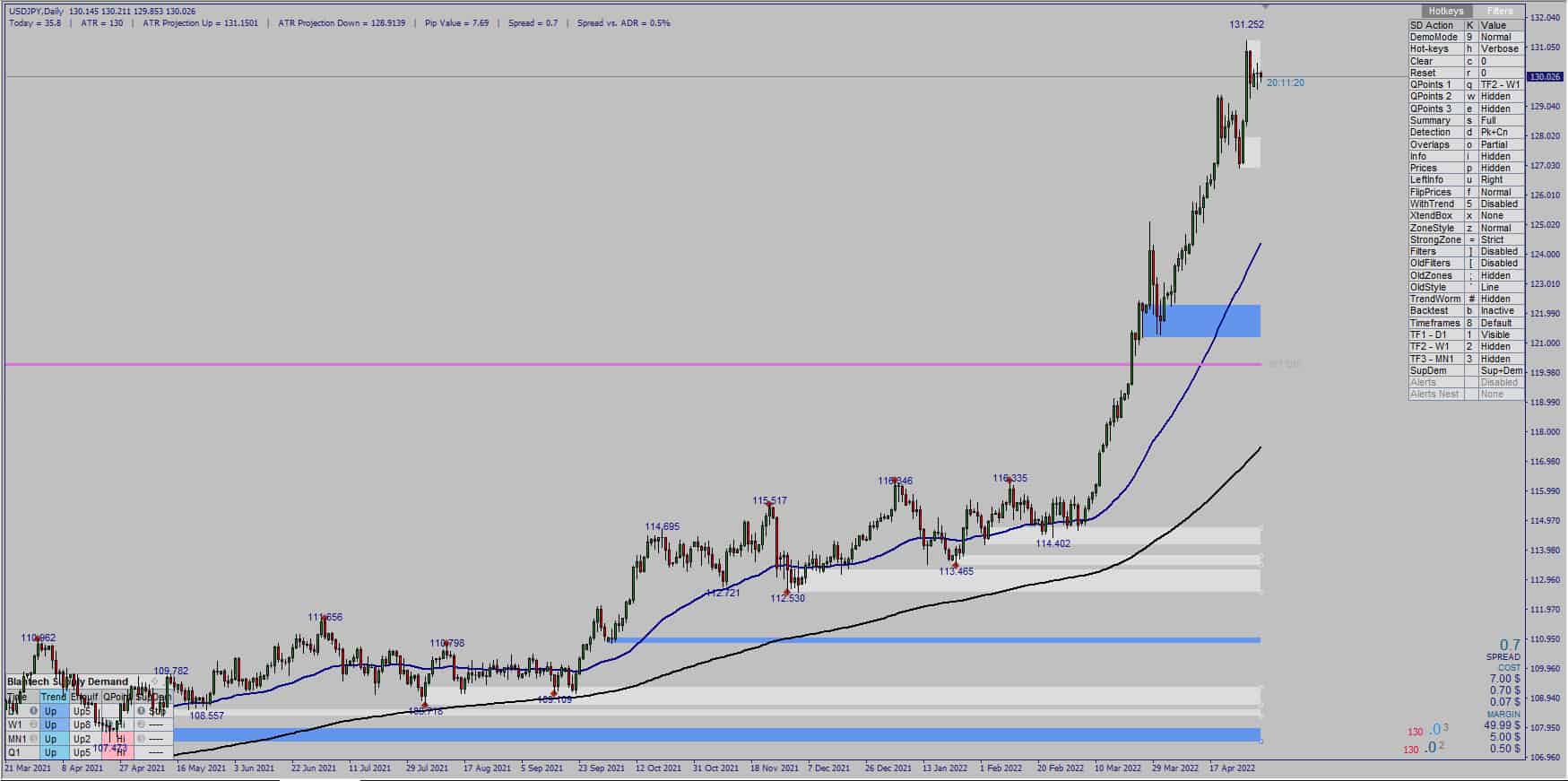Click the DemoMode 'Normal' value
1568x781 pixels.
[1501, 38]
